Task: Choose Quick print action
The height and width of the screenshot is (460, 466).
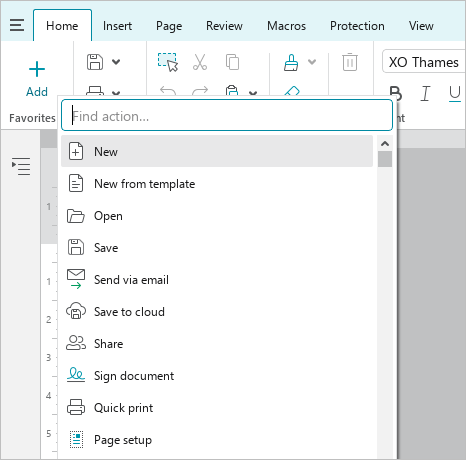Action: tap(217, 408)
